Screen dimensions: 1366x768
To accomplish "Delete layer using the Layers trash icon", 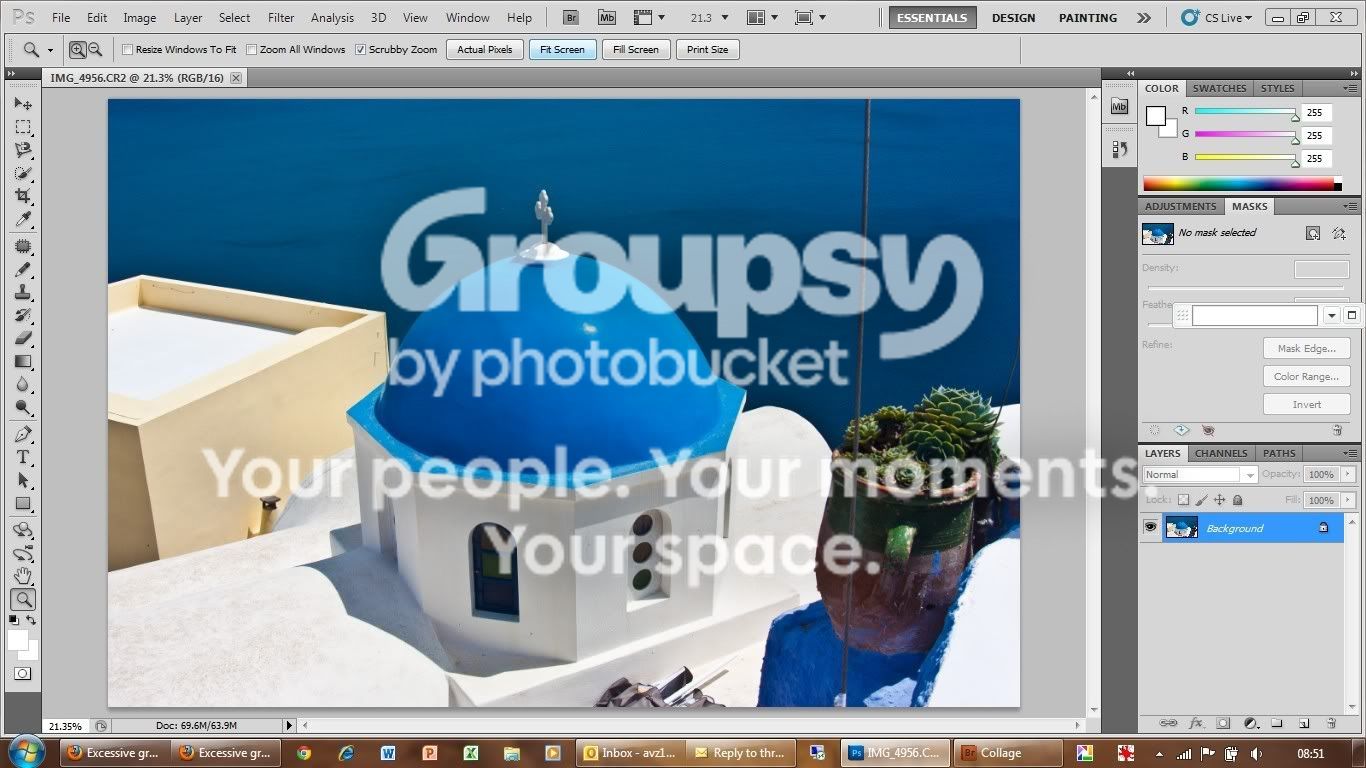I will click(x=1331, y=723).
